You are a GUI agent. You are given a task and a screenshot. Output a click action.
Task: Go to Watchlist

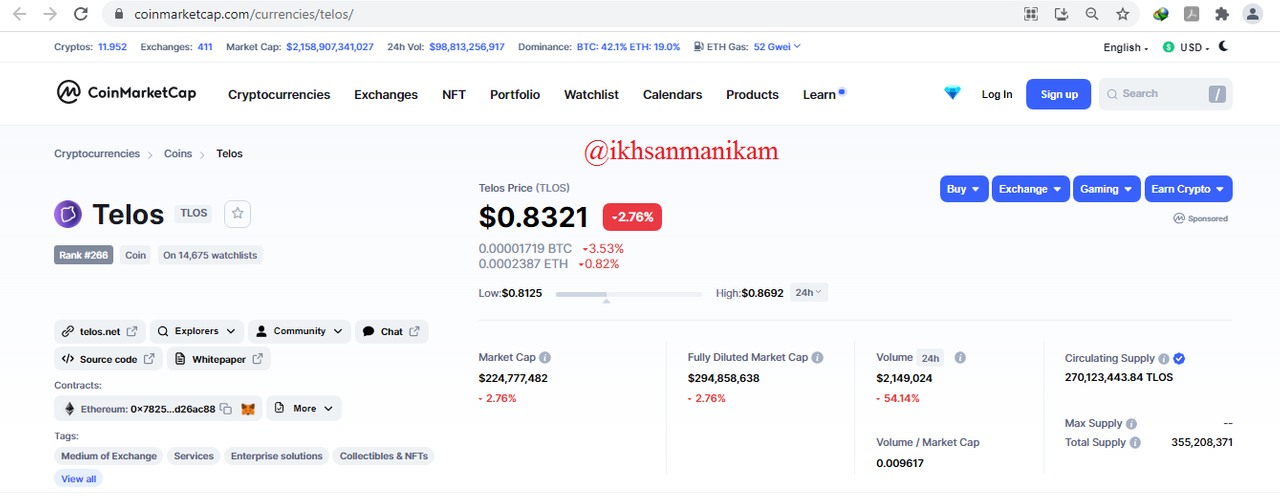[x=591, y=94]
